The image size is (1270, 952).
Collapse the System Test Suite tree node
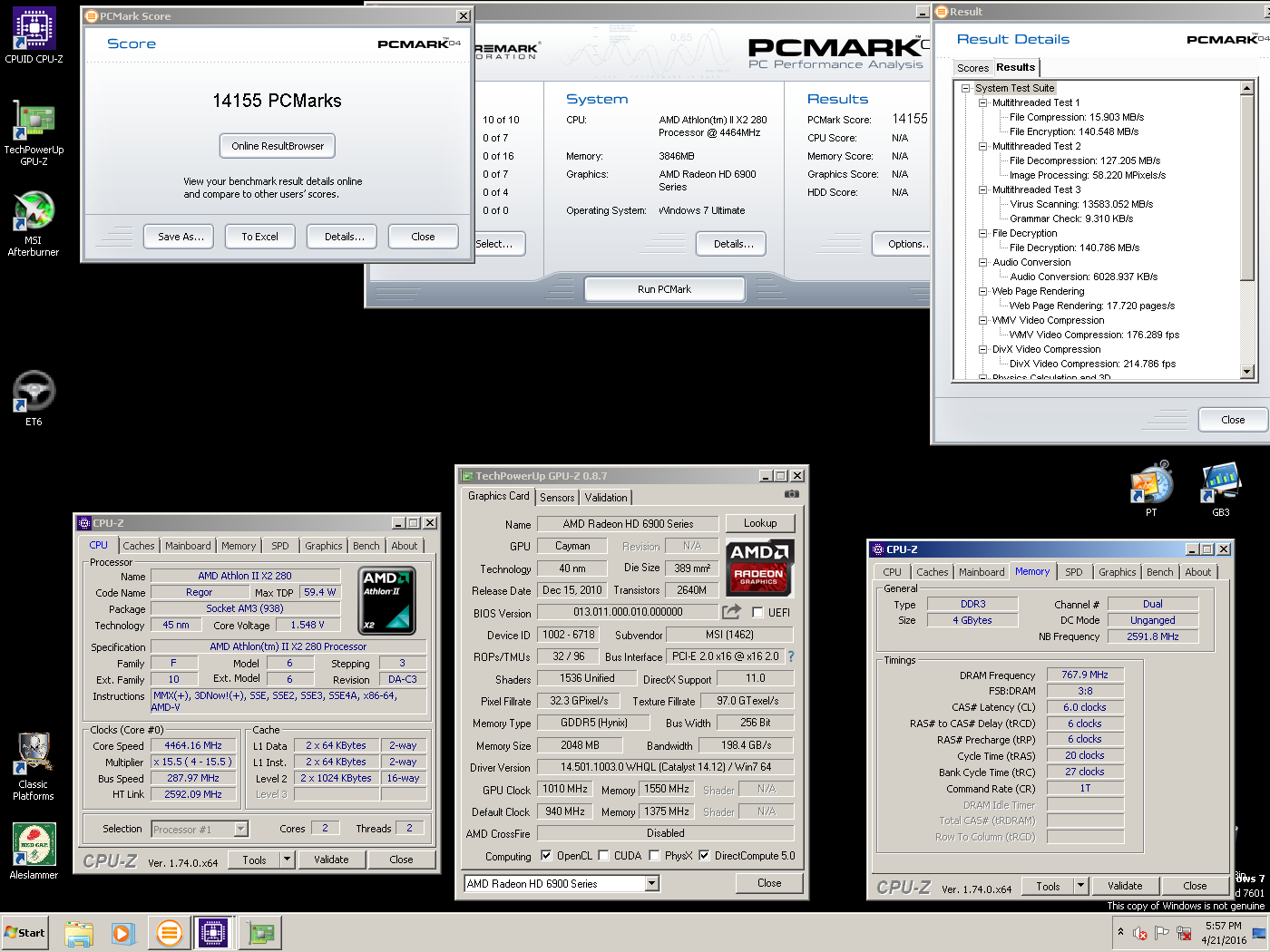[x=965, y=88]
